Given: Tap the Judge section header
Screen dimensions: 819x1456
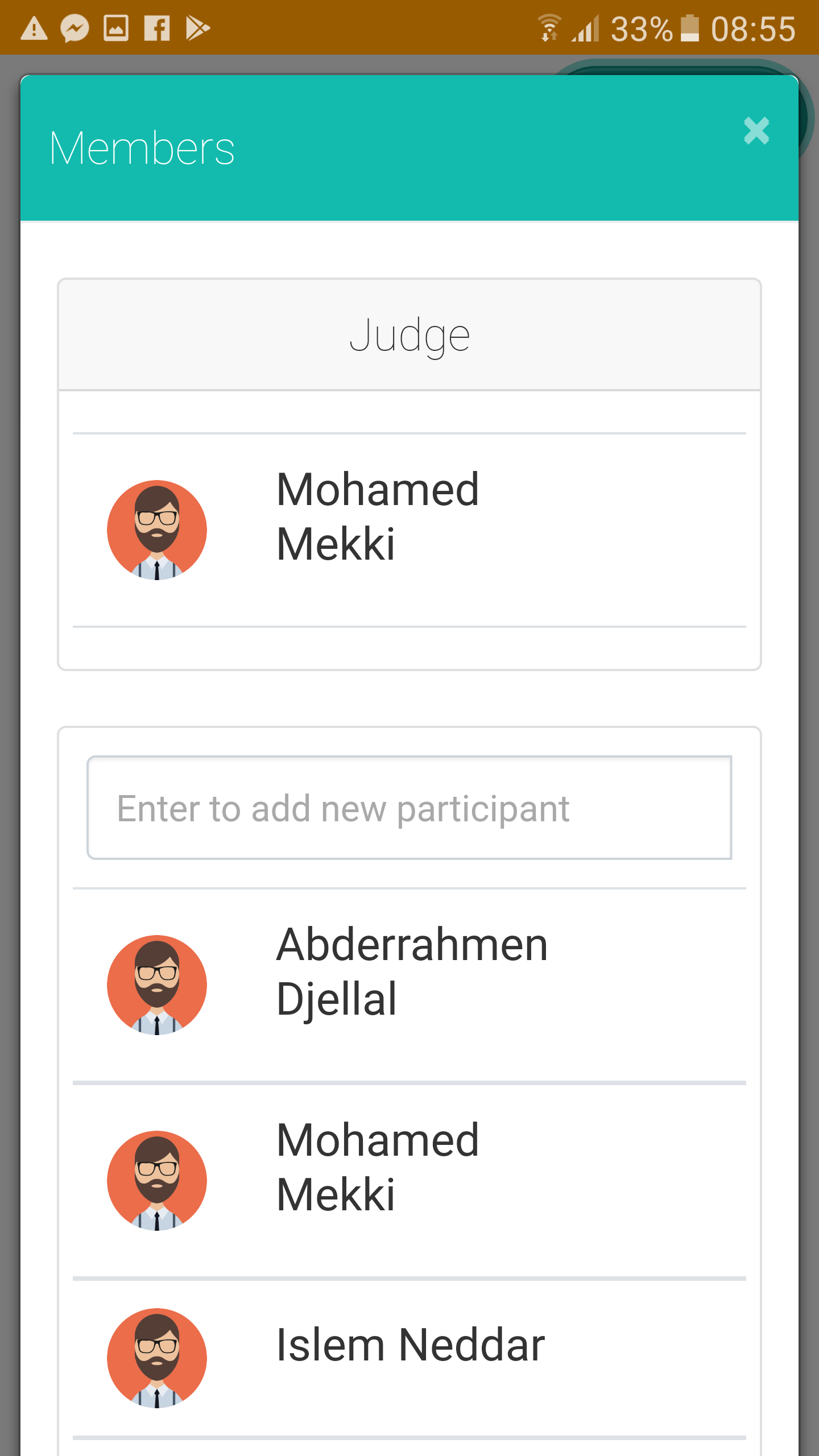Looking at the screenshot, I should pyautogui.click(x=409, y=336).
